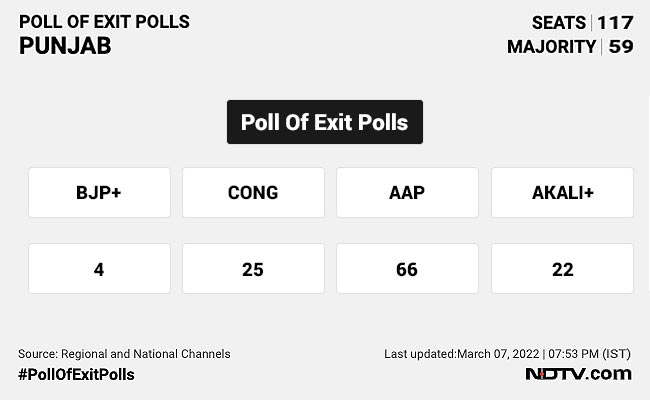Click the PUNJAB state heading
Screen dimensions: 650x400
(65, 46)
